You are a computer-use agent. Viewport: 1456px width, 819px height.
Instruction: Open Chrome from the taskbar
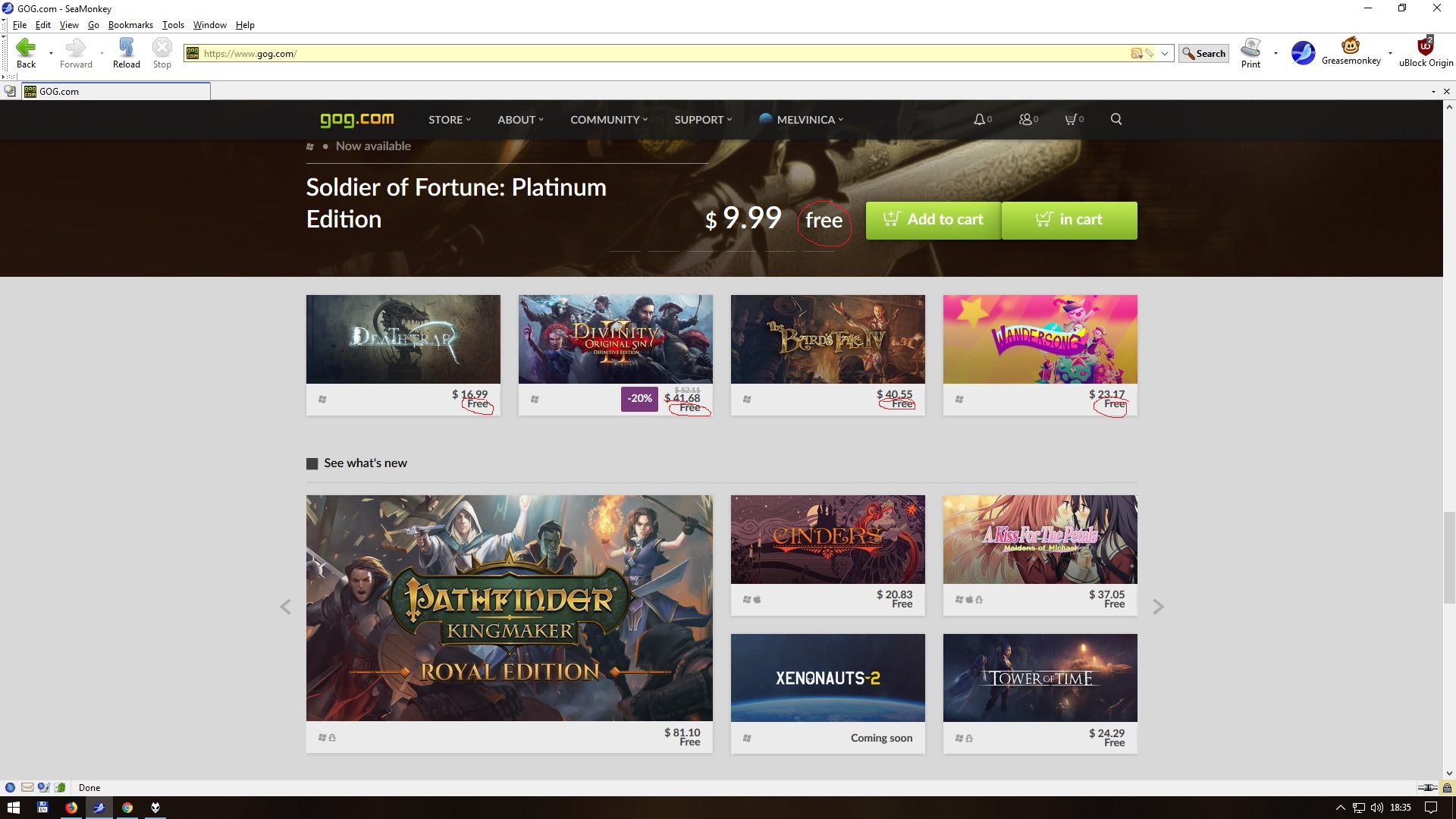tap(127, 808)
